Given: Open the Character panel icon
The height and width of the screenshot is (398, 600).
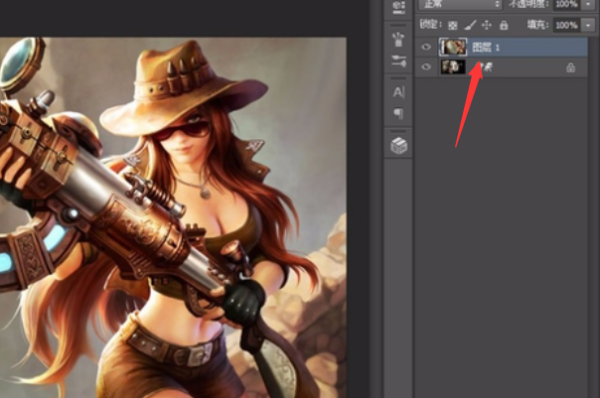Looking at the screenshot, I should (398, 92).
